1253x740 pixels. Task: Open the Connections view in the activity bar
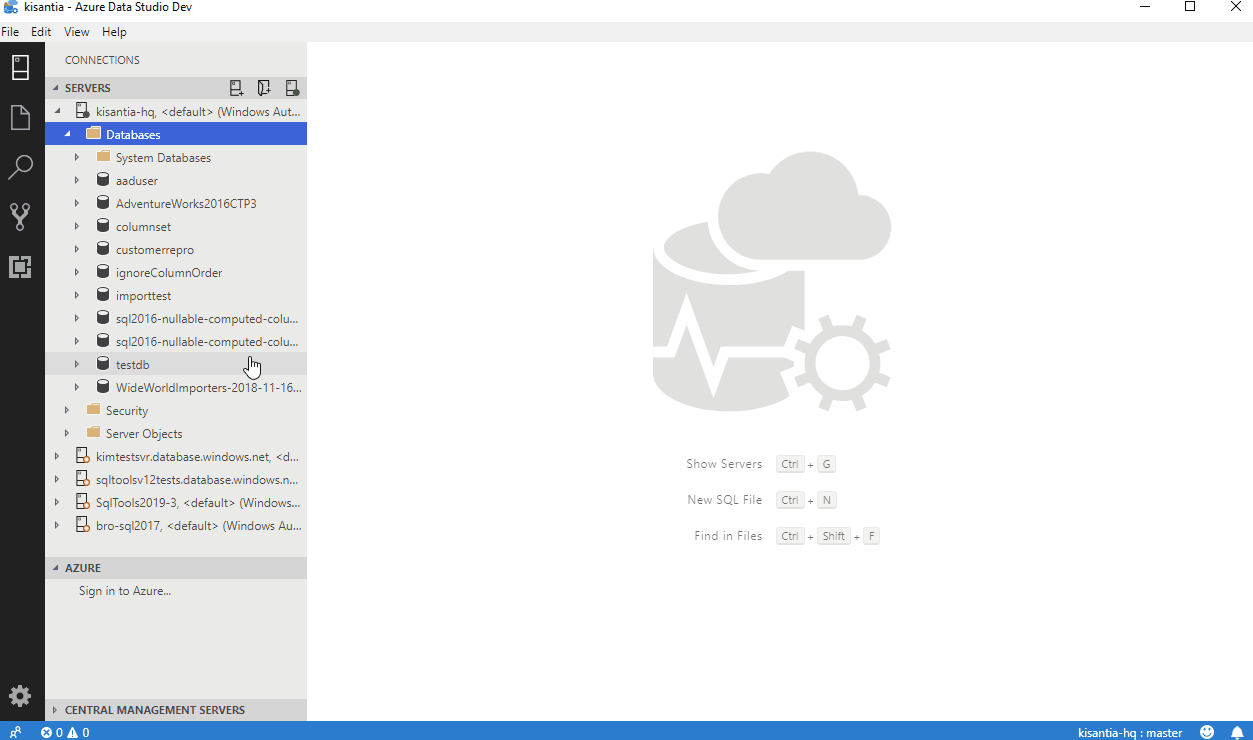coord(20,67)
